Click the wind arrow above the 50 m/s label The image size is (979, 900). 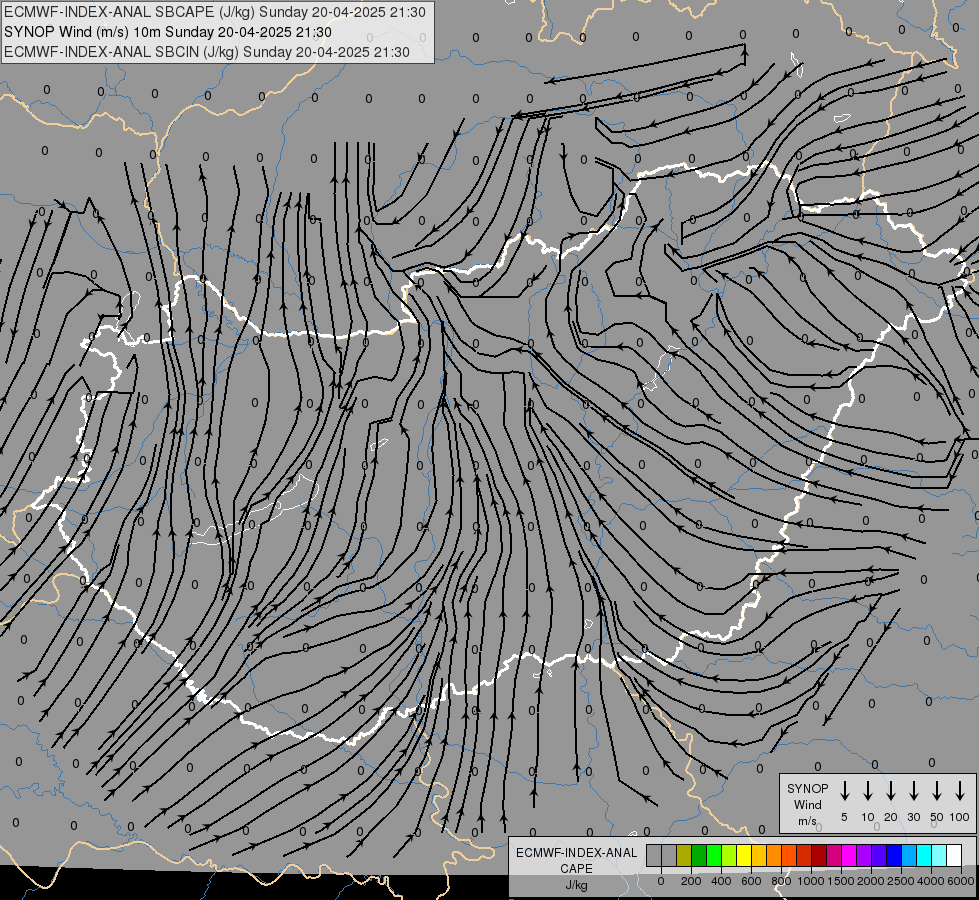(x=937, y=790)
